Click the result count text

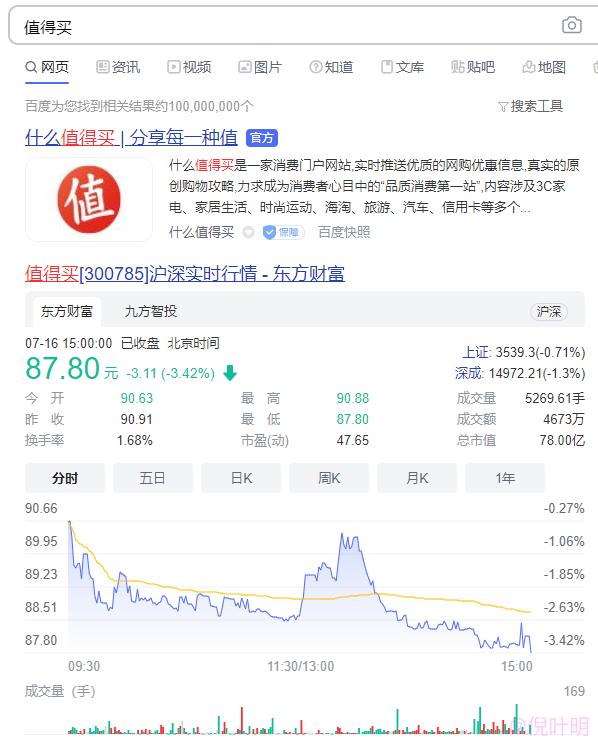coord(139,106)
